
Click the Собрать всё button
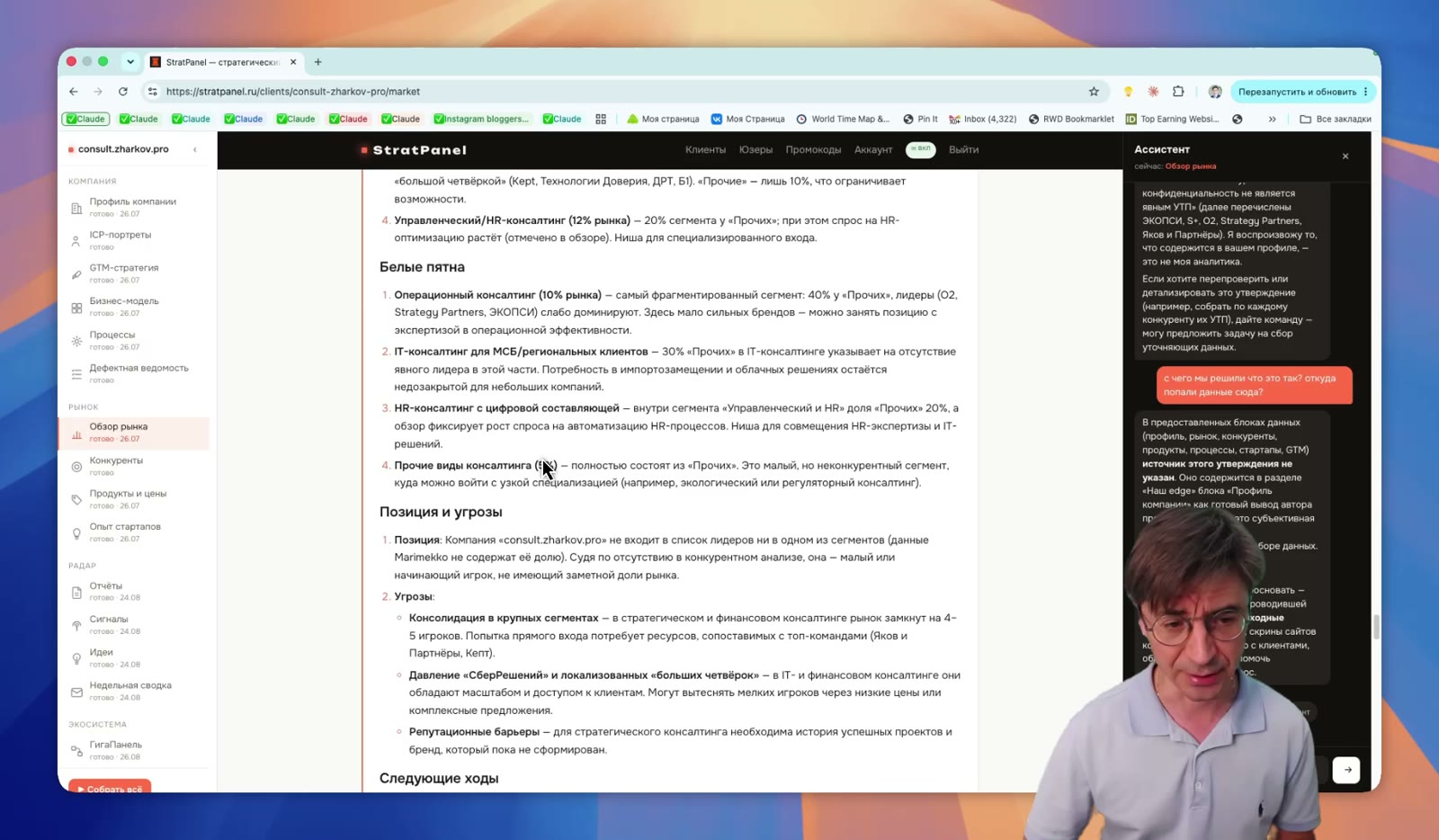pyautogui.click(x=110, y=787)
